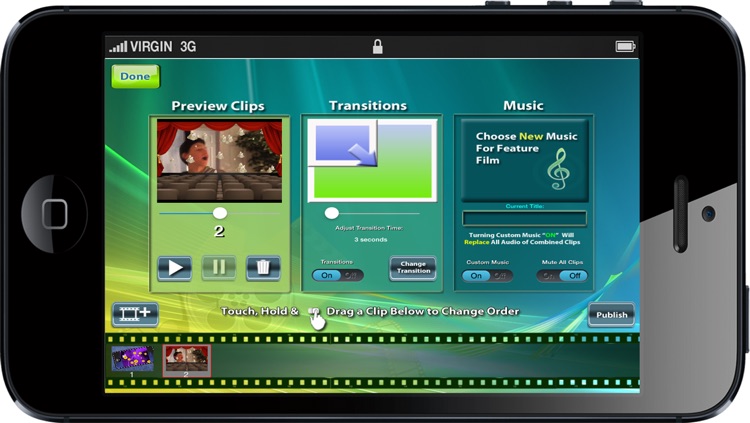Toggle the Transitions On/Off switch
This screenshot has height=423, width=750.
coord(338,275)
